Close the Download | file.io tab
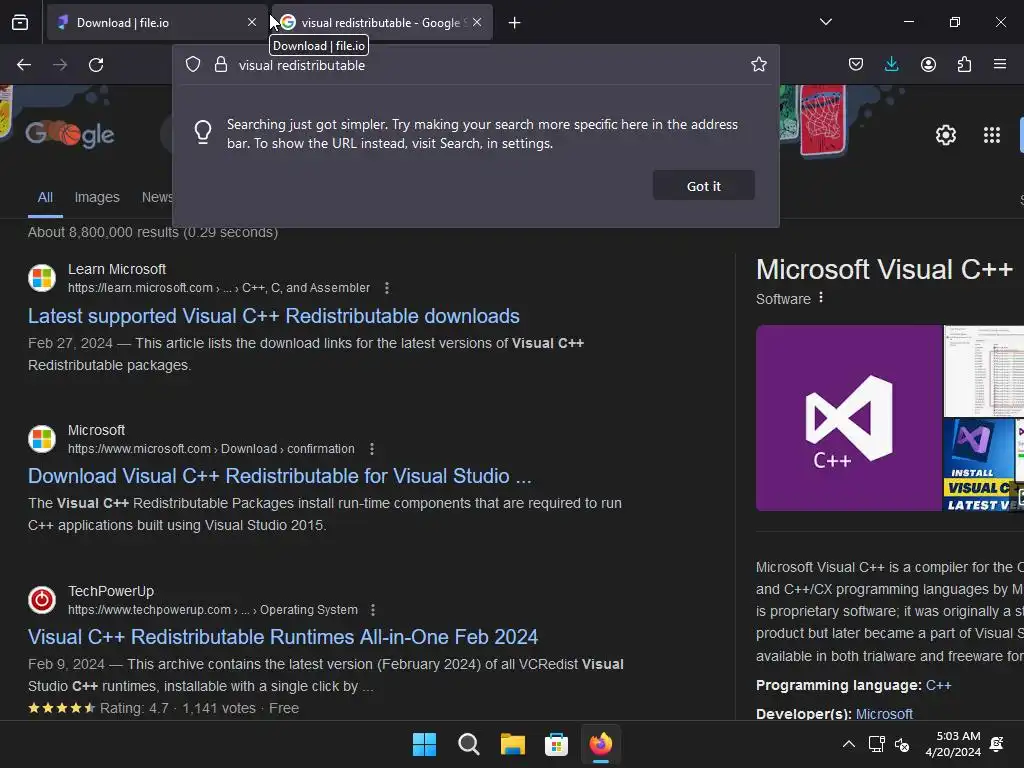Screen dimensions: 1024x768 pyautogui.click(x=252, y=23)
